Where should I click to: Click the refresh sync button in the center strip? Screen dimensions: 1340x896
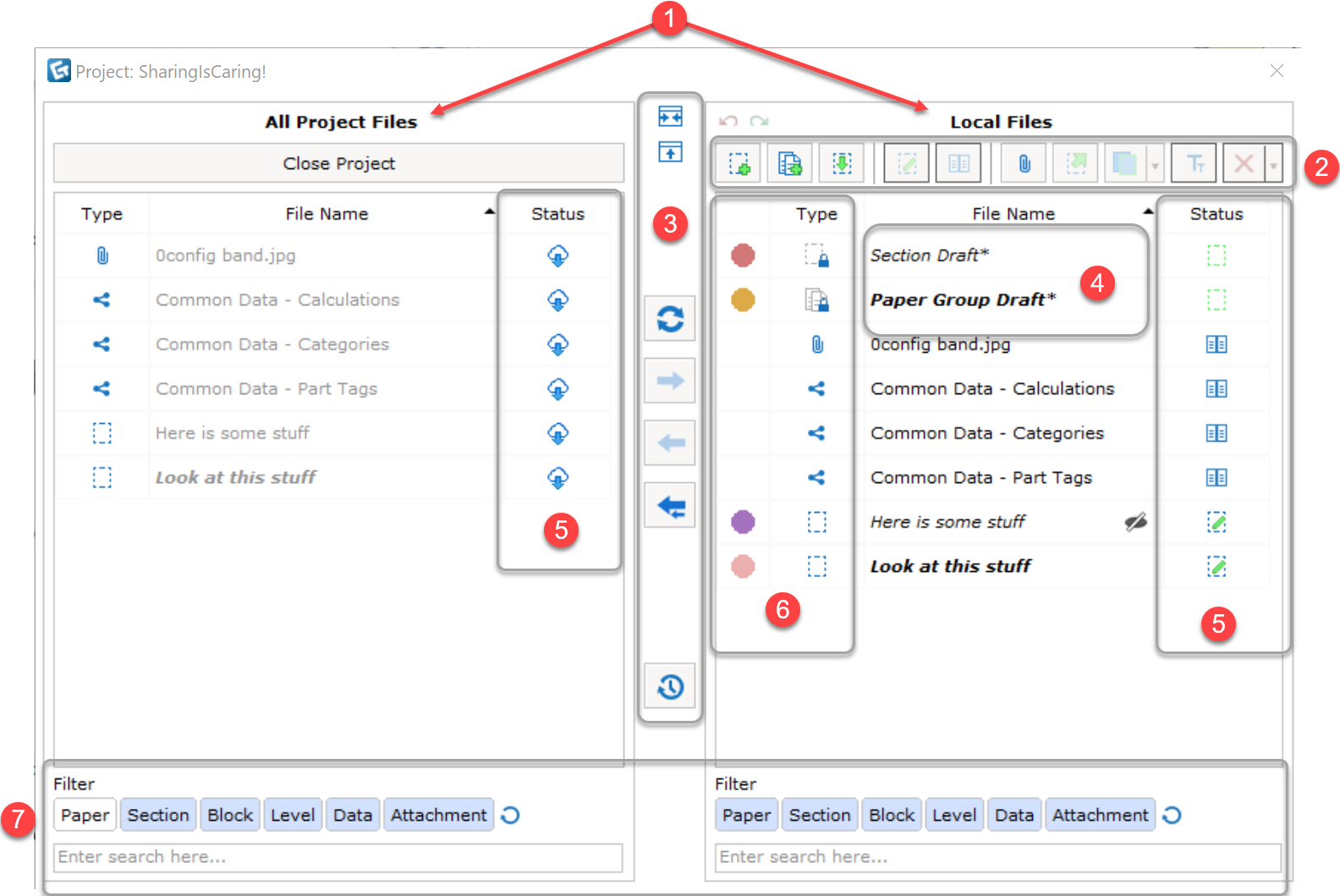(670, 319)
